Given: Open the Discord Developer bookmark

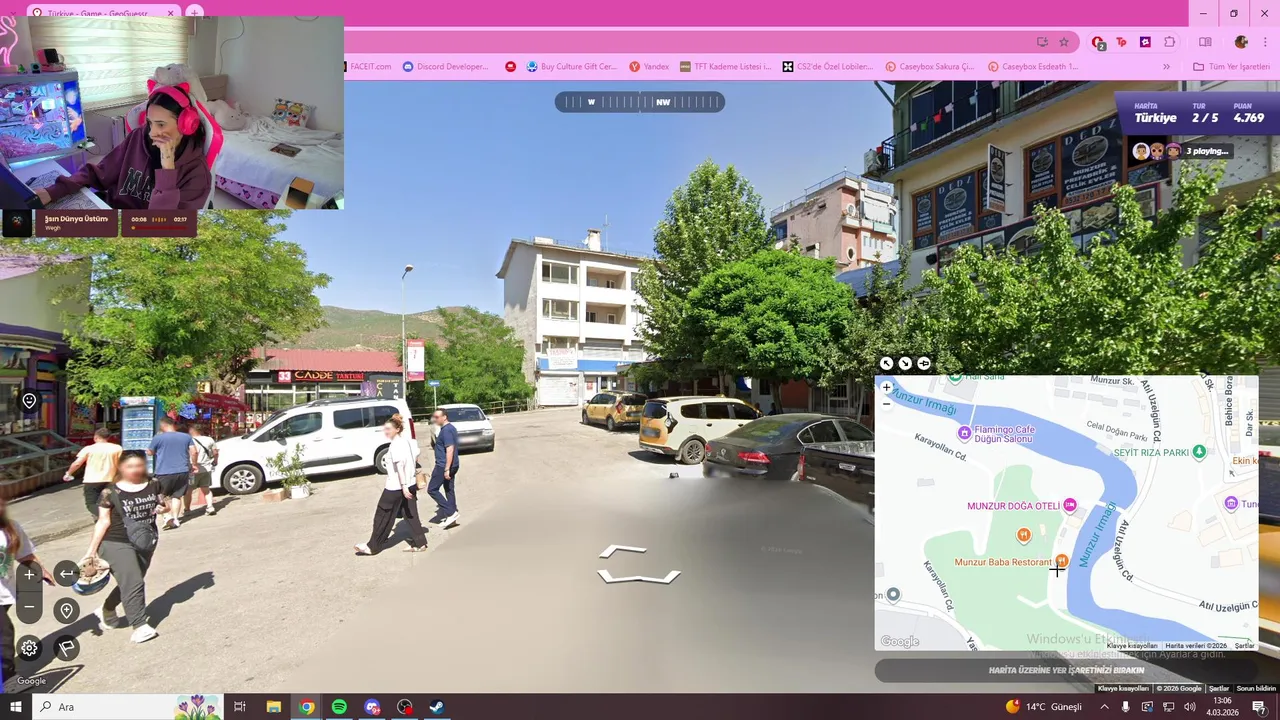Looking at the screenshot, I should (446, 67).
